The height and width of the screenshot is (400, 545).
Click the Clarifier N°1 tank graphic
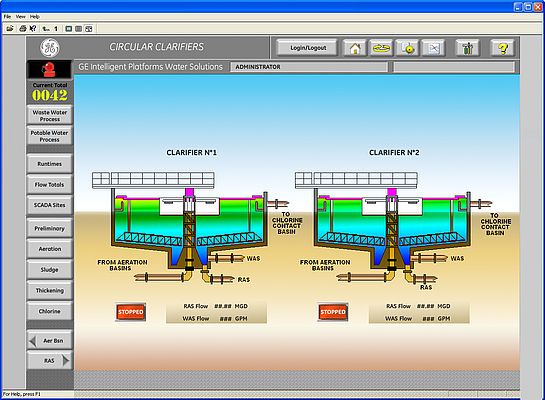(x=189, y=229)
